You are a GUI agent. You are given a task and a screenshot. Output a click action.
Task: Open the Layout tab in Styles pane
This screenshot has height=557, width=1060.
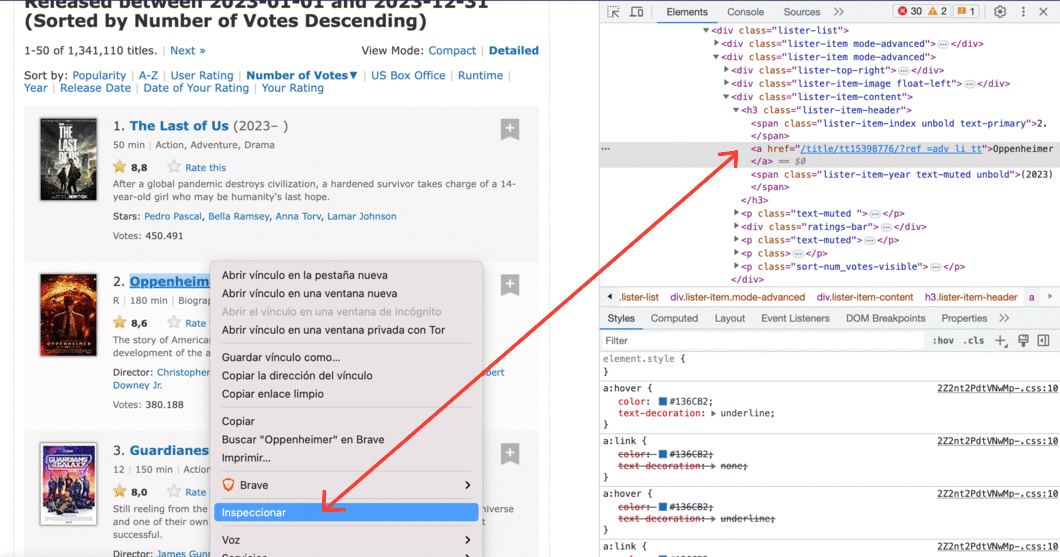tap(729, 318)
